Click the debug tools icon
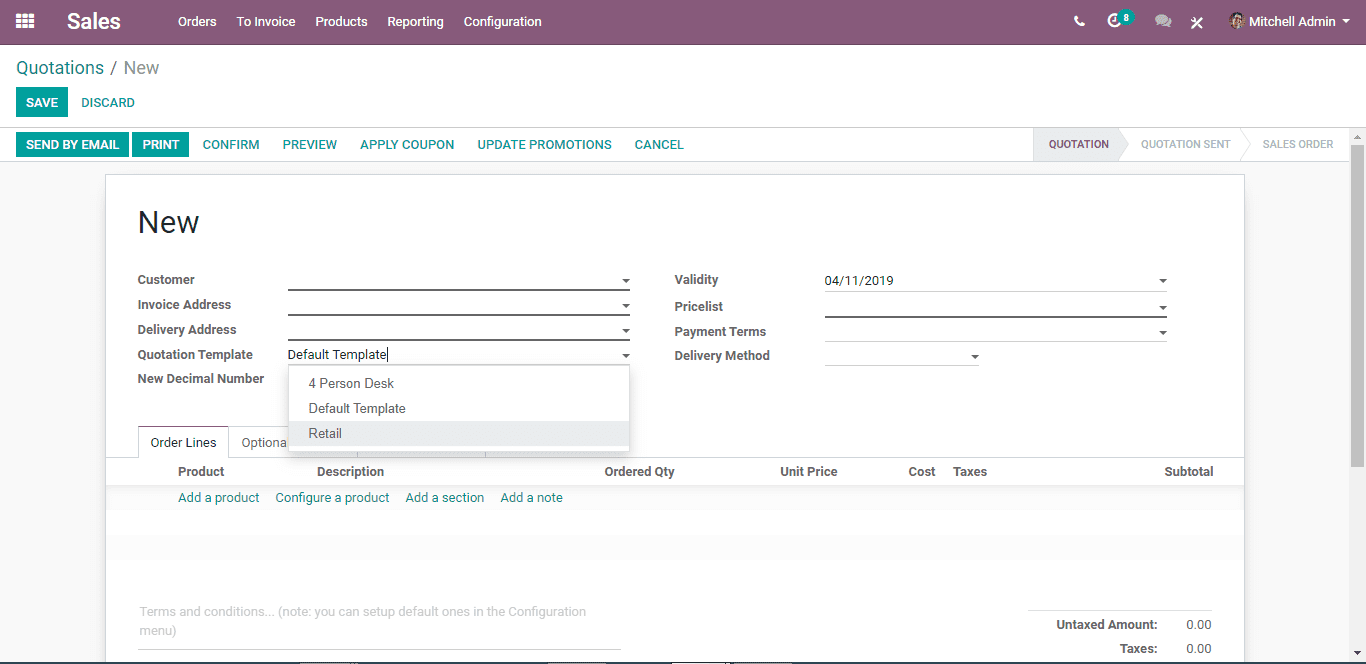 1197,22
